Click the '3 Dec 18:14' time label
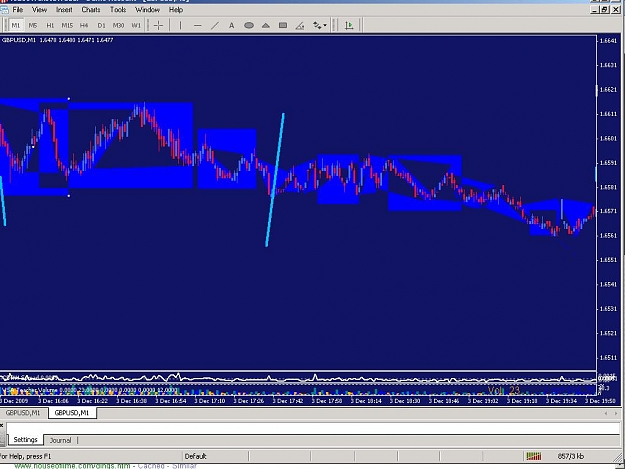 [x=366, y=401]
